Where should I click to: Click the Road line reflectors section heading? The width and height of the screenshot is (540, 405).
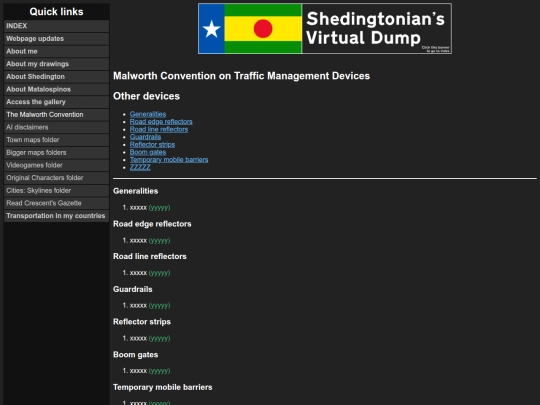coord(149,257)
